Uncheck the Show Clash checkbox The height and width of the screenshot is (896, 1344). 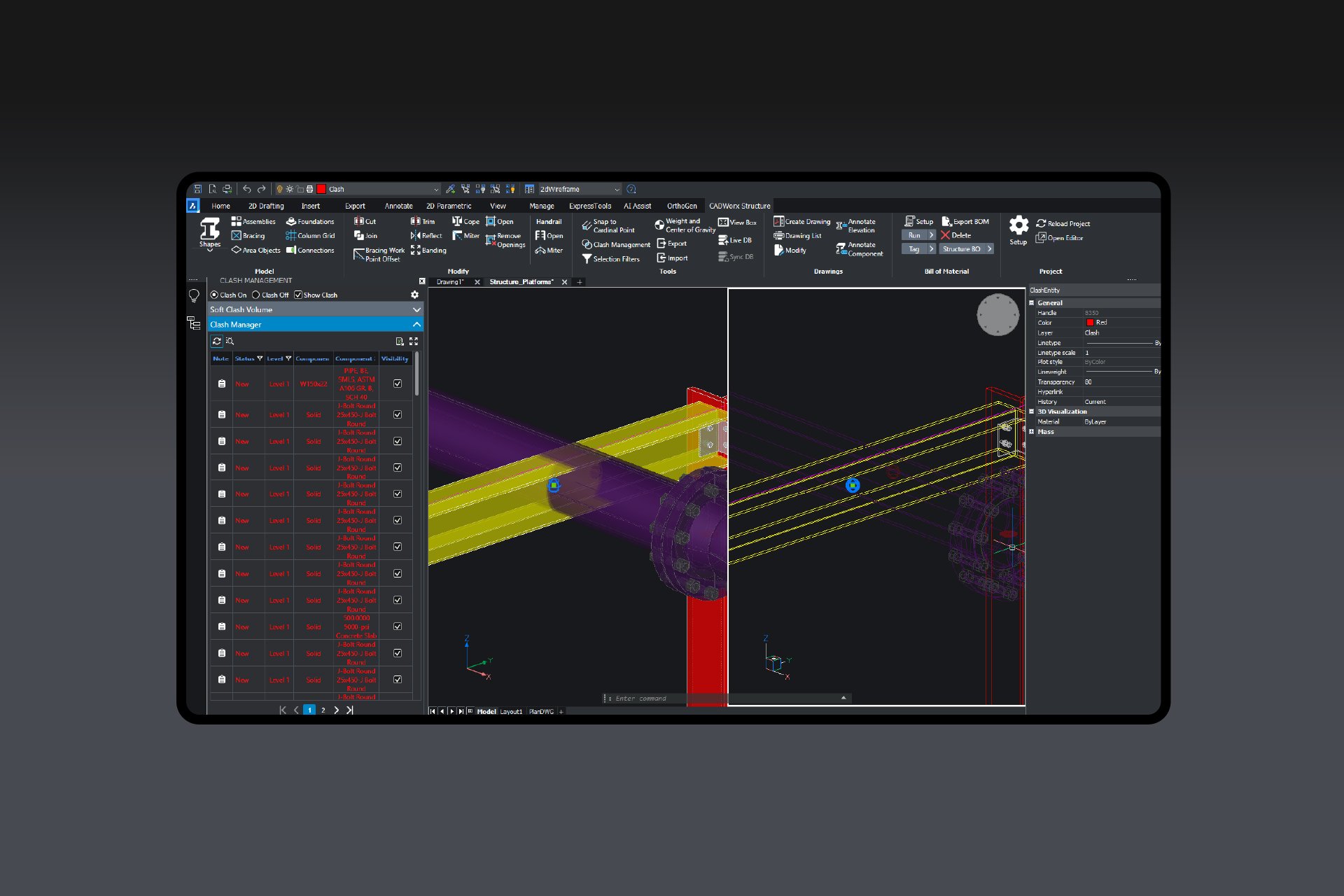coord(299,295)
